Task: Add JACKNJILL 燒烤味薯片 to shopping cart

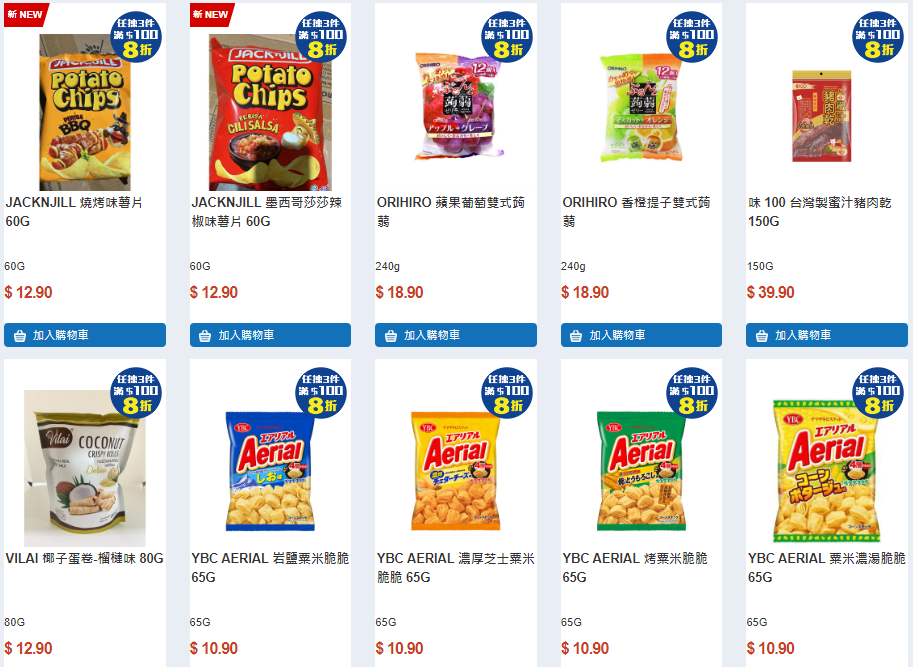Action: pyautogui.click(x=85, y=335)
